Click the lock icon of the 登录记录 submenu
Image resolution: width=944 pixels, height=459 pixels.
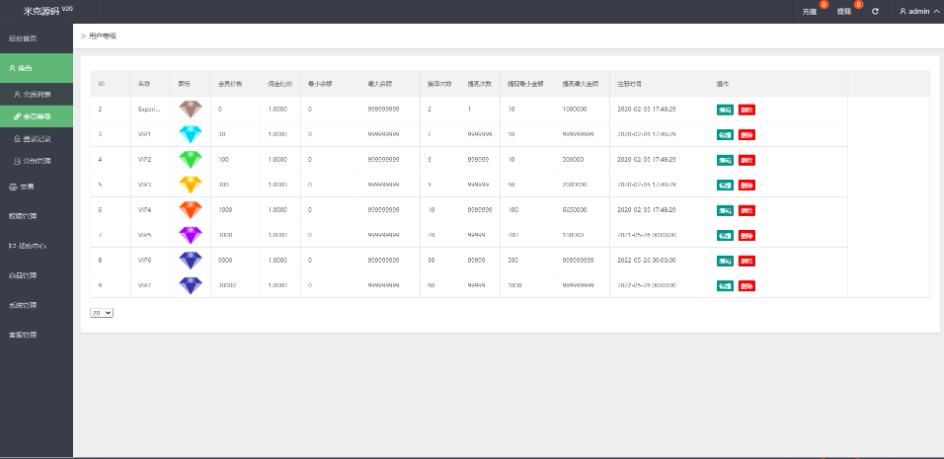pyautogui.click(x=17, y=139)
